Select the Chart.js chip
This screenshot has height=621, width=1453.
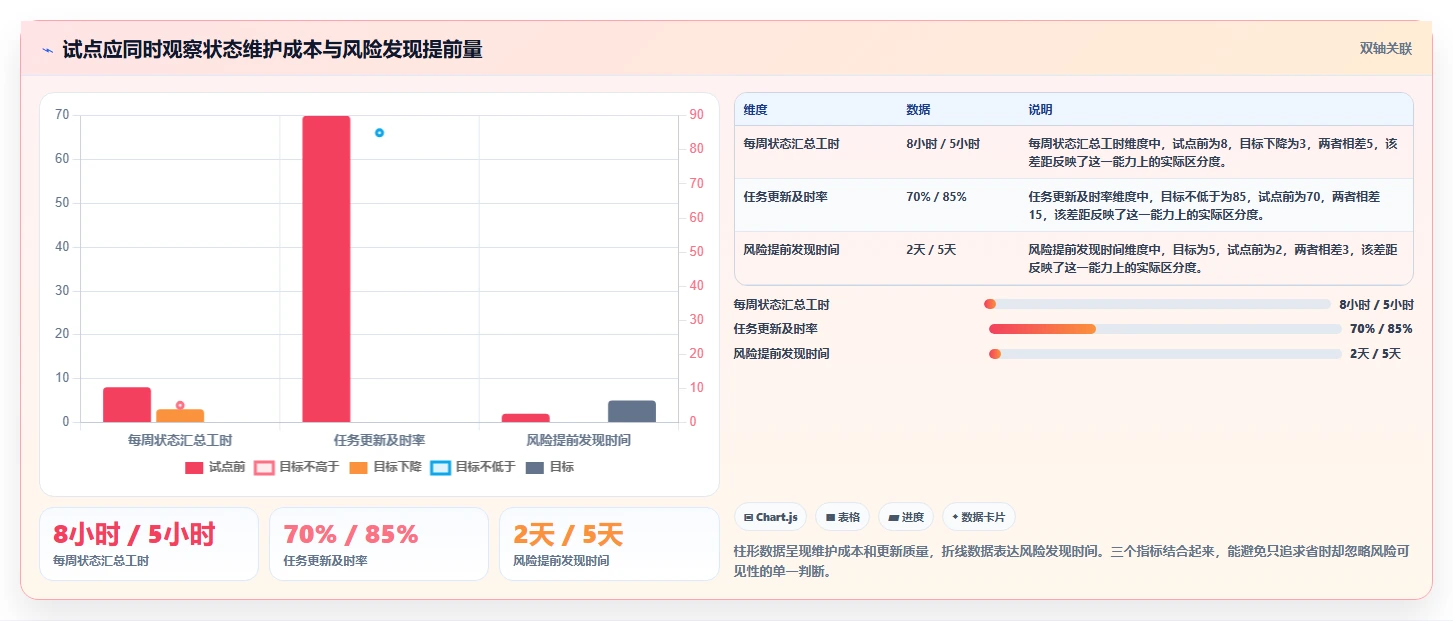[x=771, y=517]
